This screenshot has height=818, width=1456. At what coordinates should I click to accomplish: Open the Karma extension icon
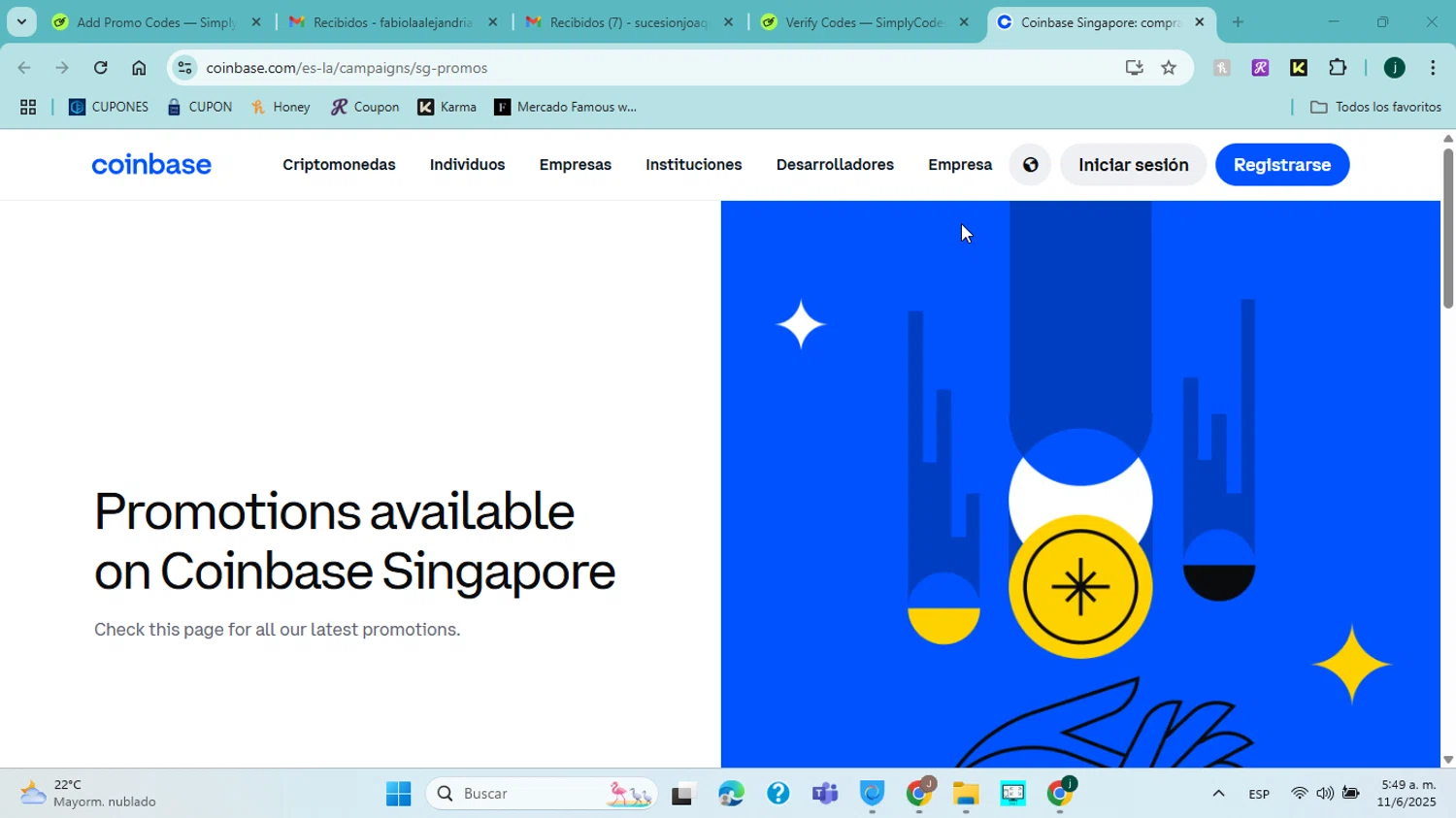(x=1299, y=68)
